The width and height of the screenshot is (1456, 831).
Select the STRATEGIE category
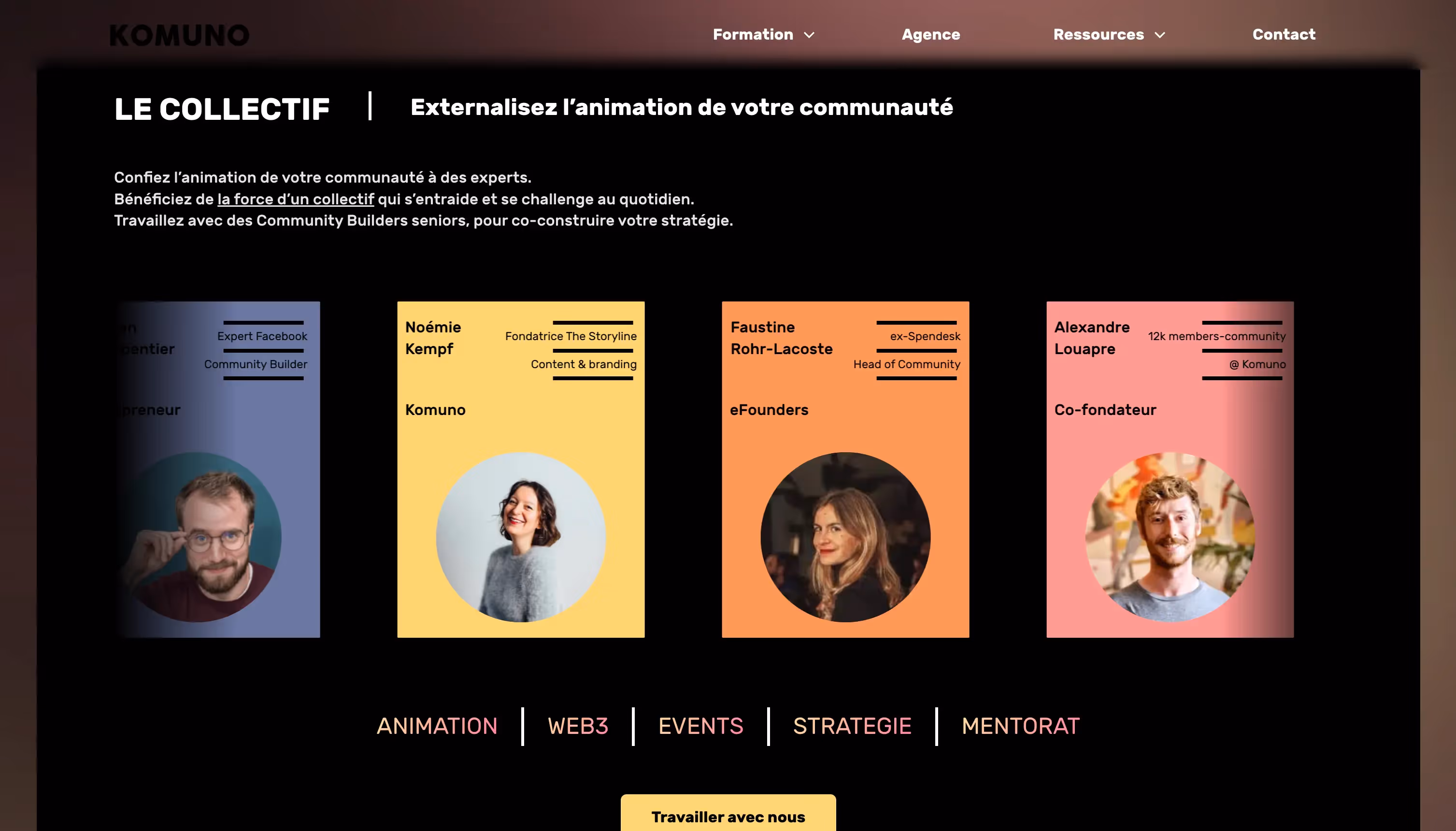point(852,726)
